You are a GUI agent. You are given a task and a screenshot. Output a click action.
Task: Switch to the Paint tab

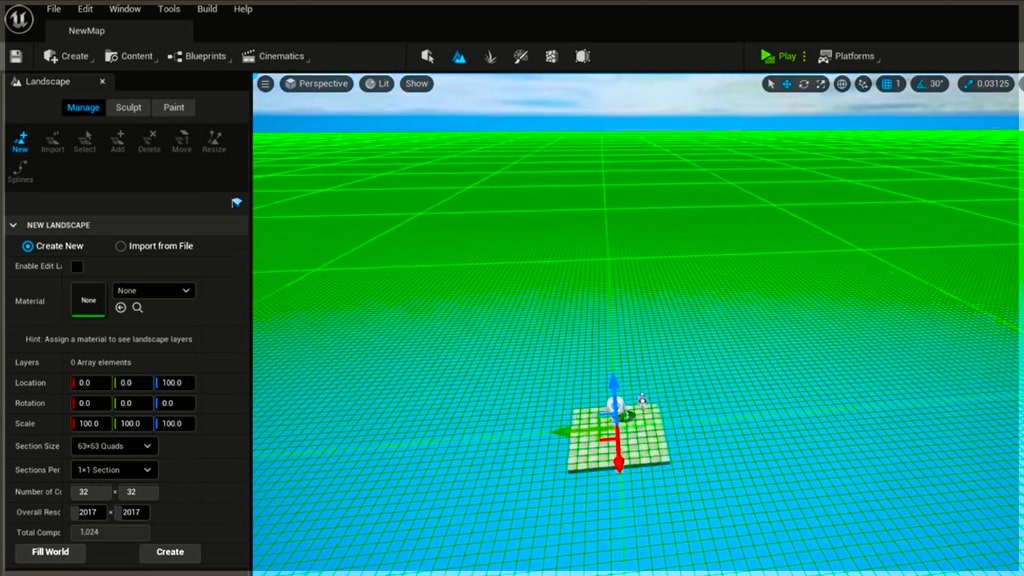pyautogui.click(x=174, y=108)
